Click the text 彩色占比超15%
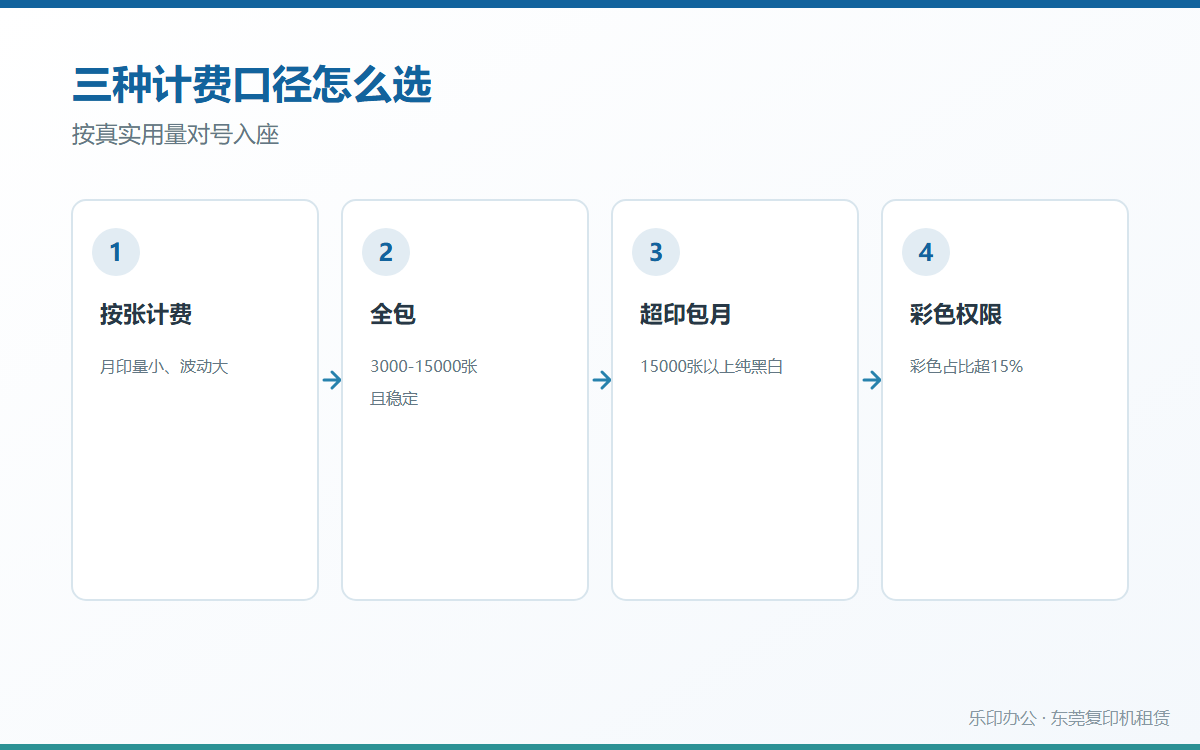This screenshot has height=750, width=1200. [x=966, y=367]
